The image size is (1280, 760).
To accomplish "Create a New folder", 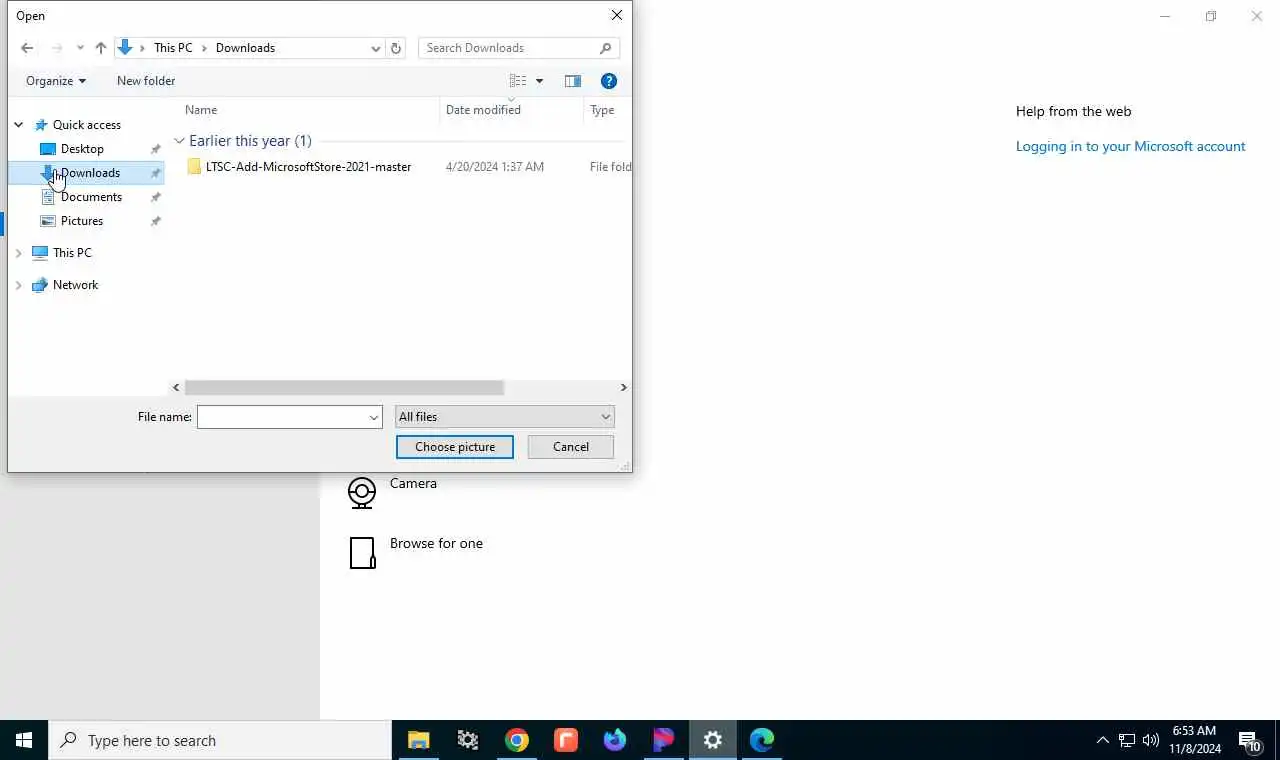I will (146, 81).
